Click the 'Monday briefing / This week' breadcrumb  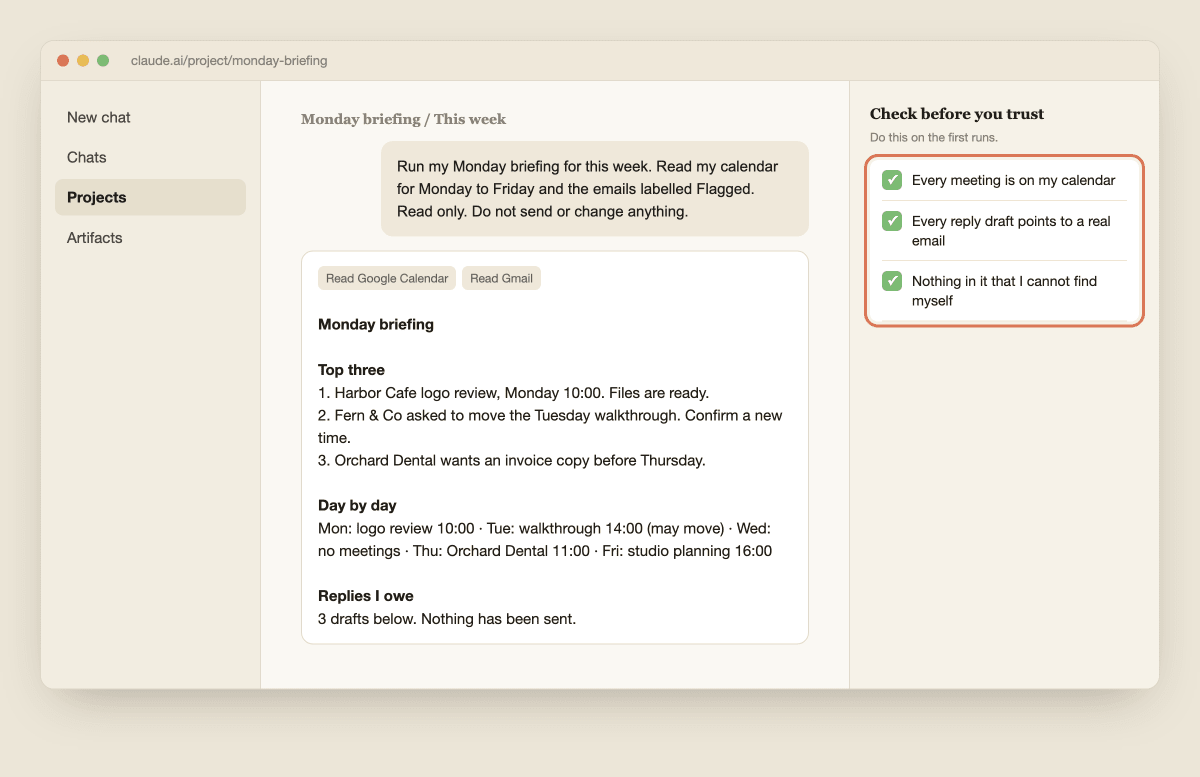pyautogui.click(x=403, y=119)
